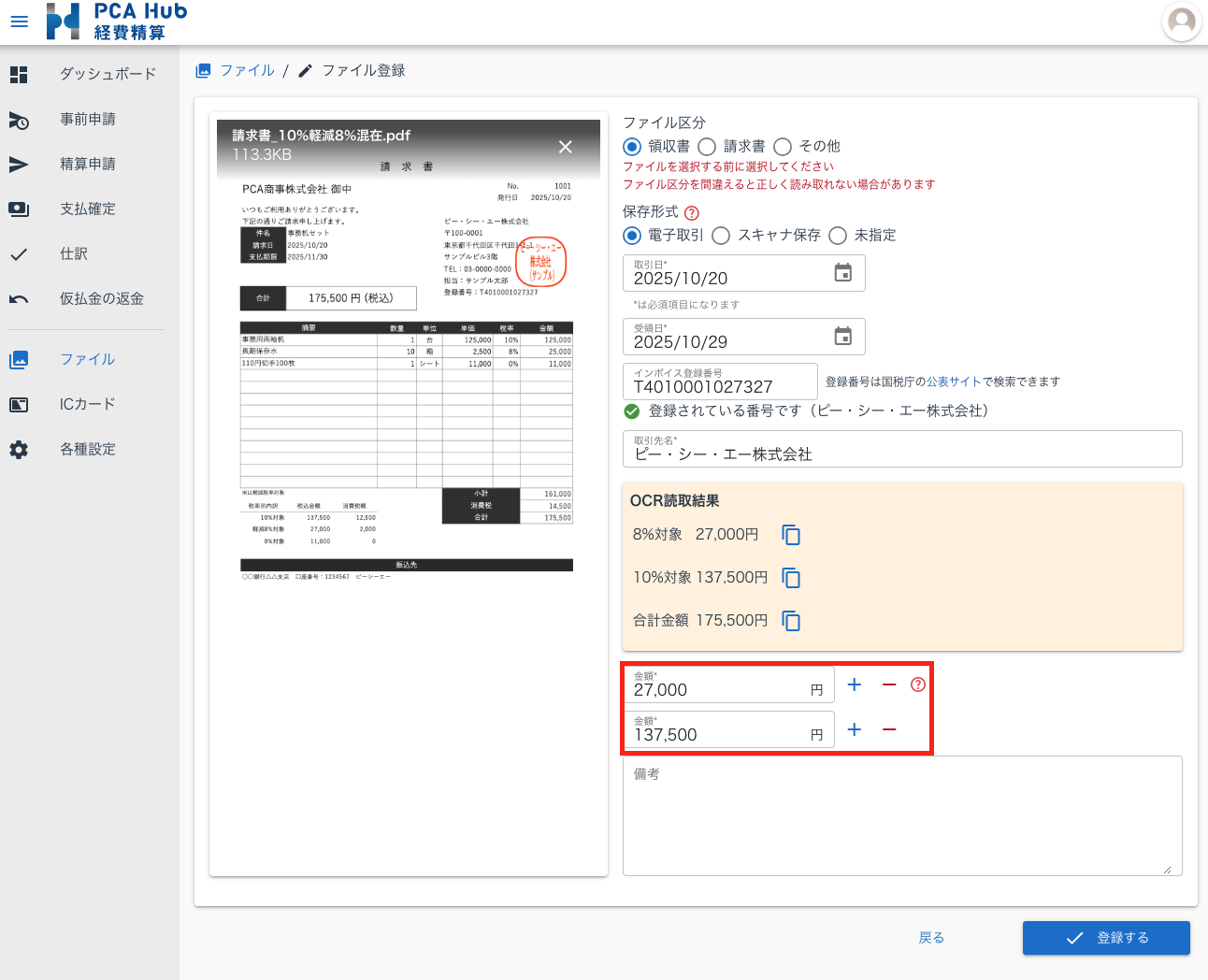
Task: Click the help icon next to 保存形式
Action: click(692, 213)
